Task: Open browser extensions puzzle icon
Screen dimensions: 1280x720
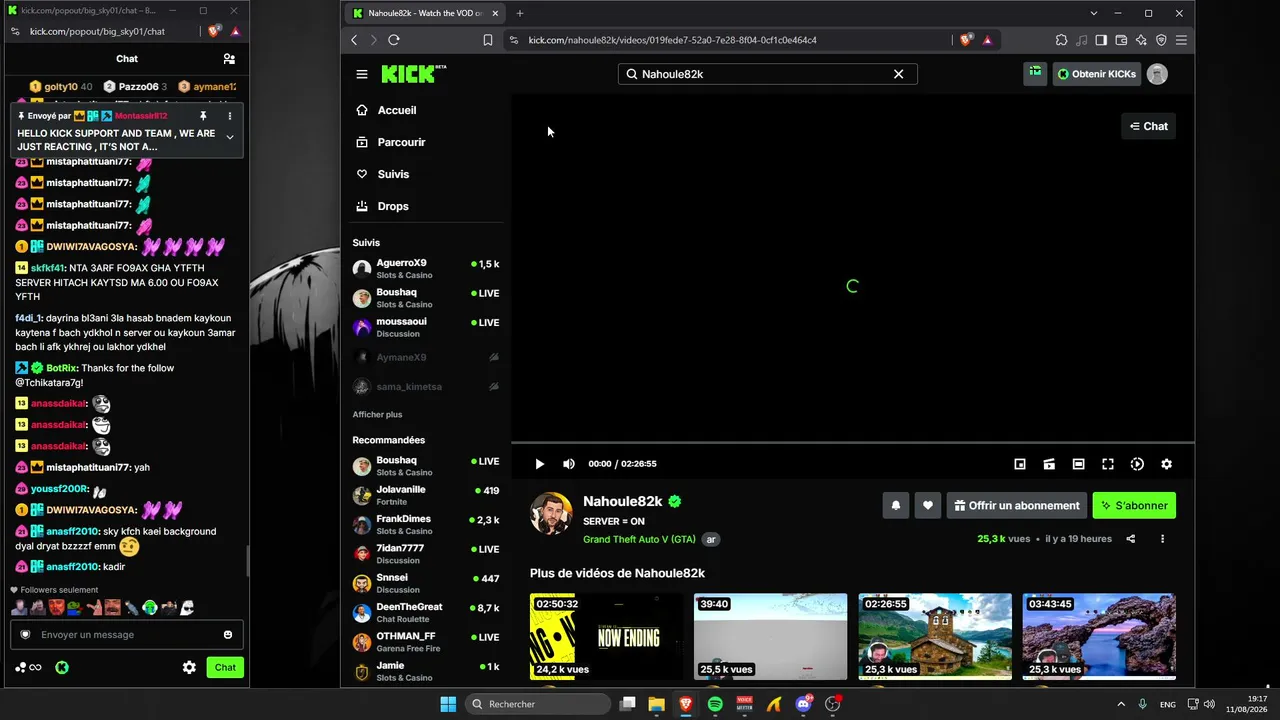Action: 1061,40
